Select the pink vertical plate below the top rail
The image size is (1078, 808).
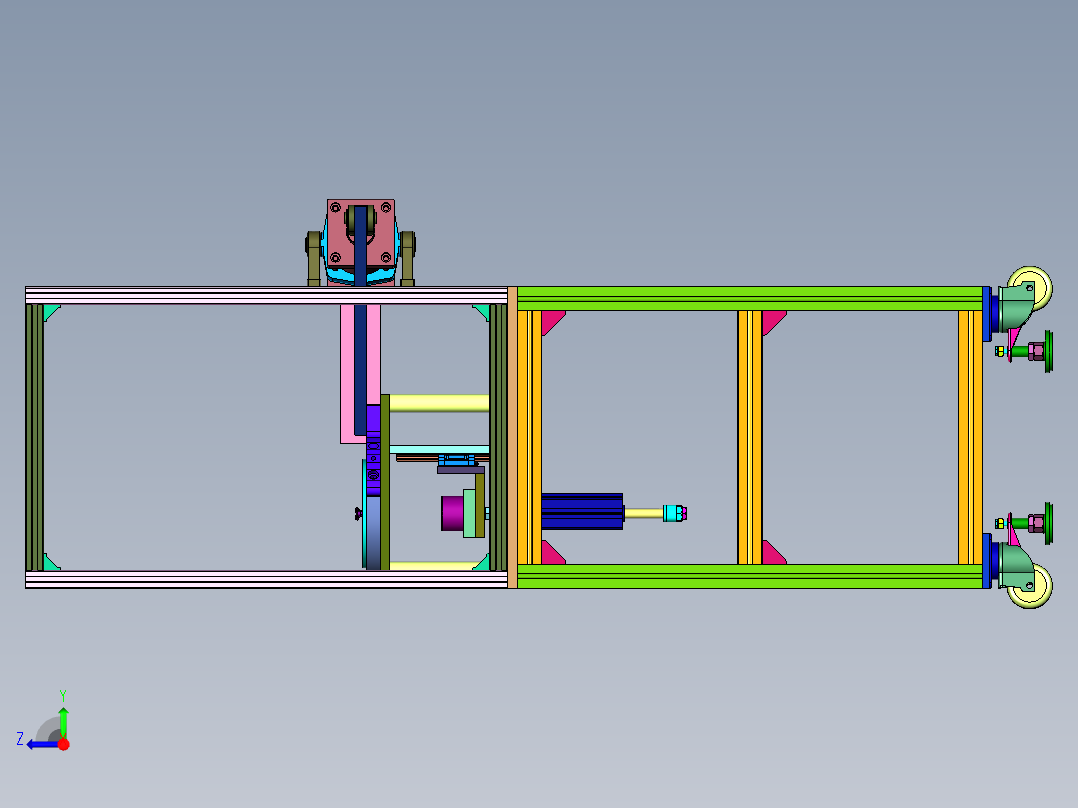[x=347, y=374]
